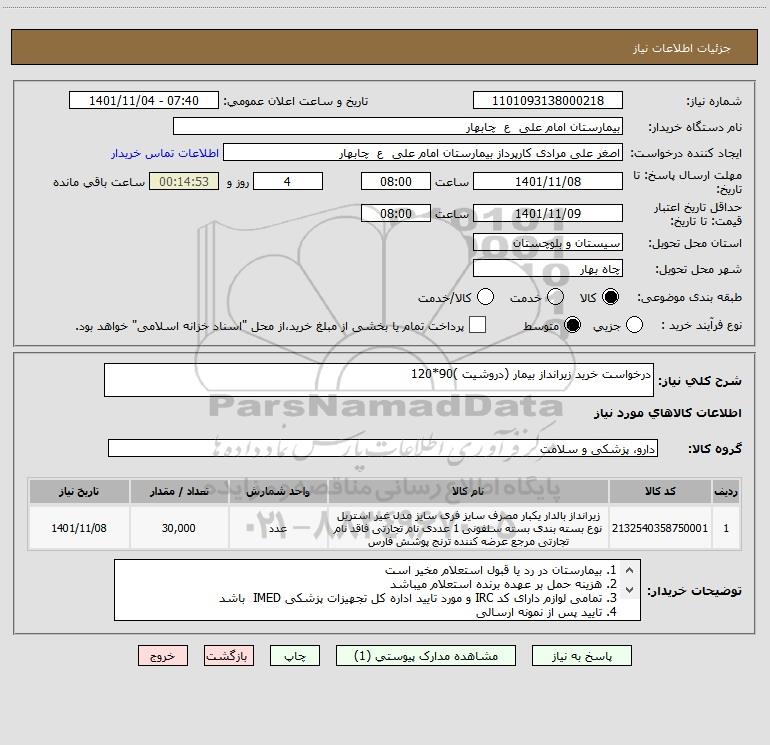Click the گروه کالا field دارو، پزشکی و سلامت
770x745 pixels.
point(383,448)
